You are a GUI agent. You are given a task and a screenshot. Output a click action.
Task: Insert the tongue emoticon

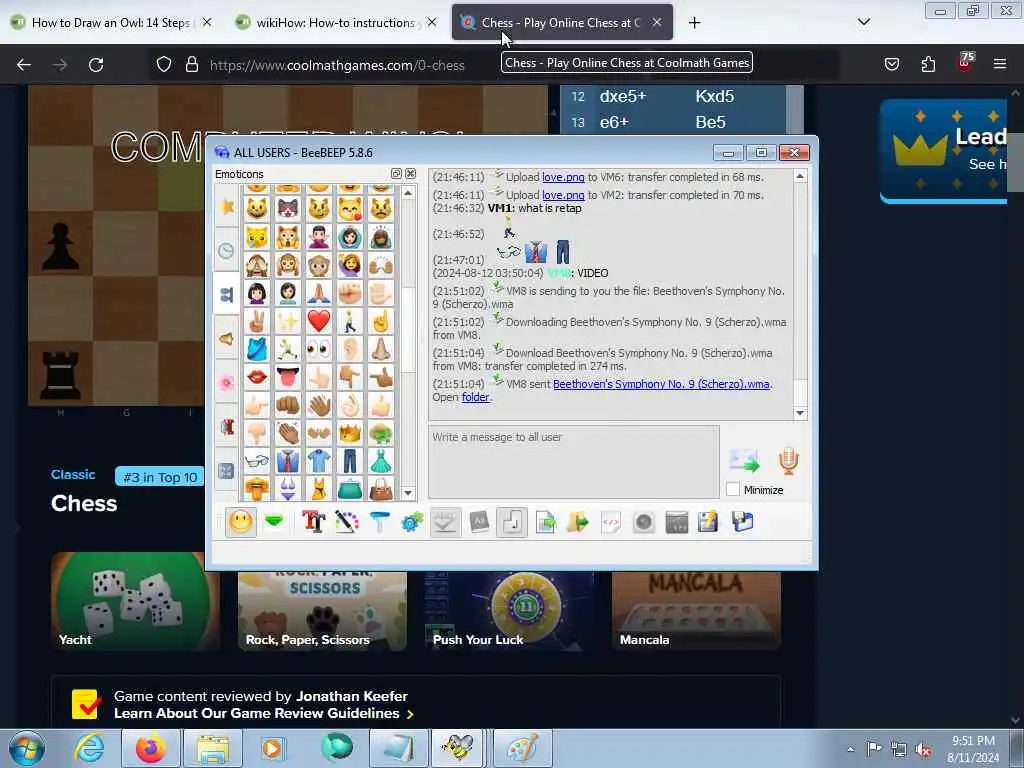(287, 377)
